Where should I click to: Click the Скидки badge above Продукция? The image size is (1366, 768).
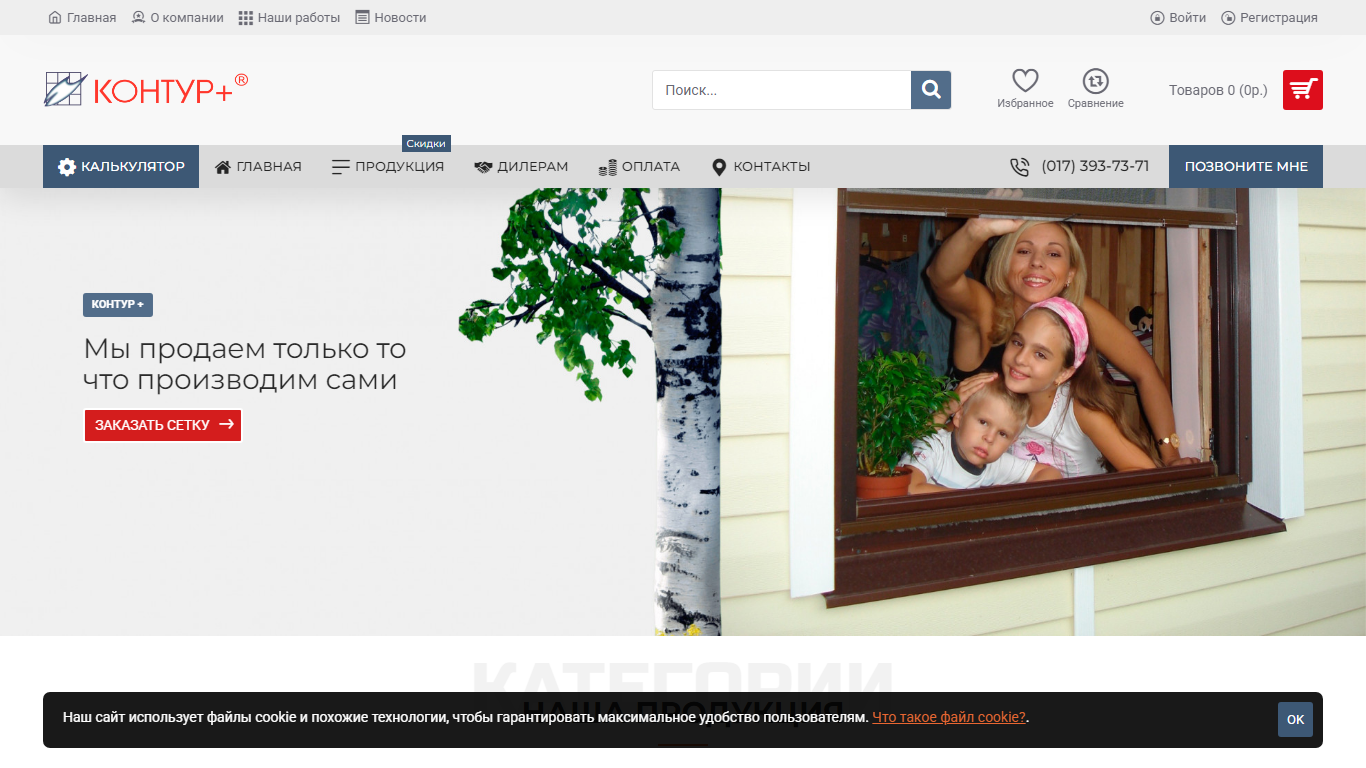point(426,144)
